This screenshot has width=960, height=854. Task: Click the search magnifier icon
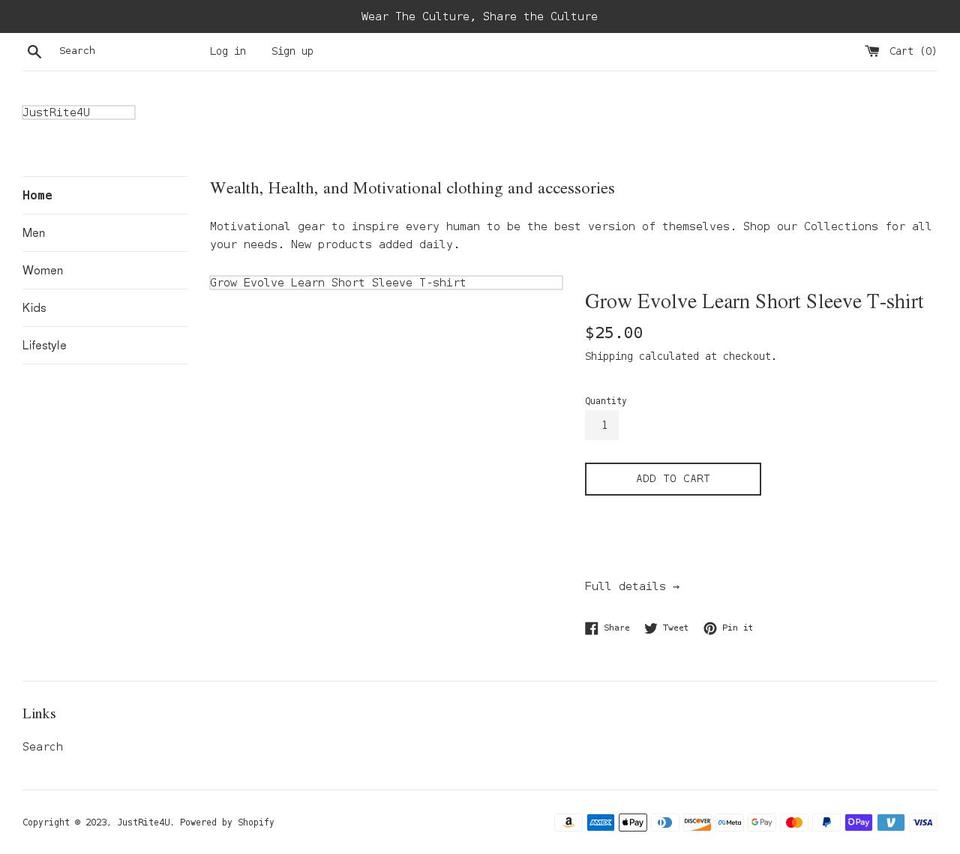point(34,51)
